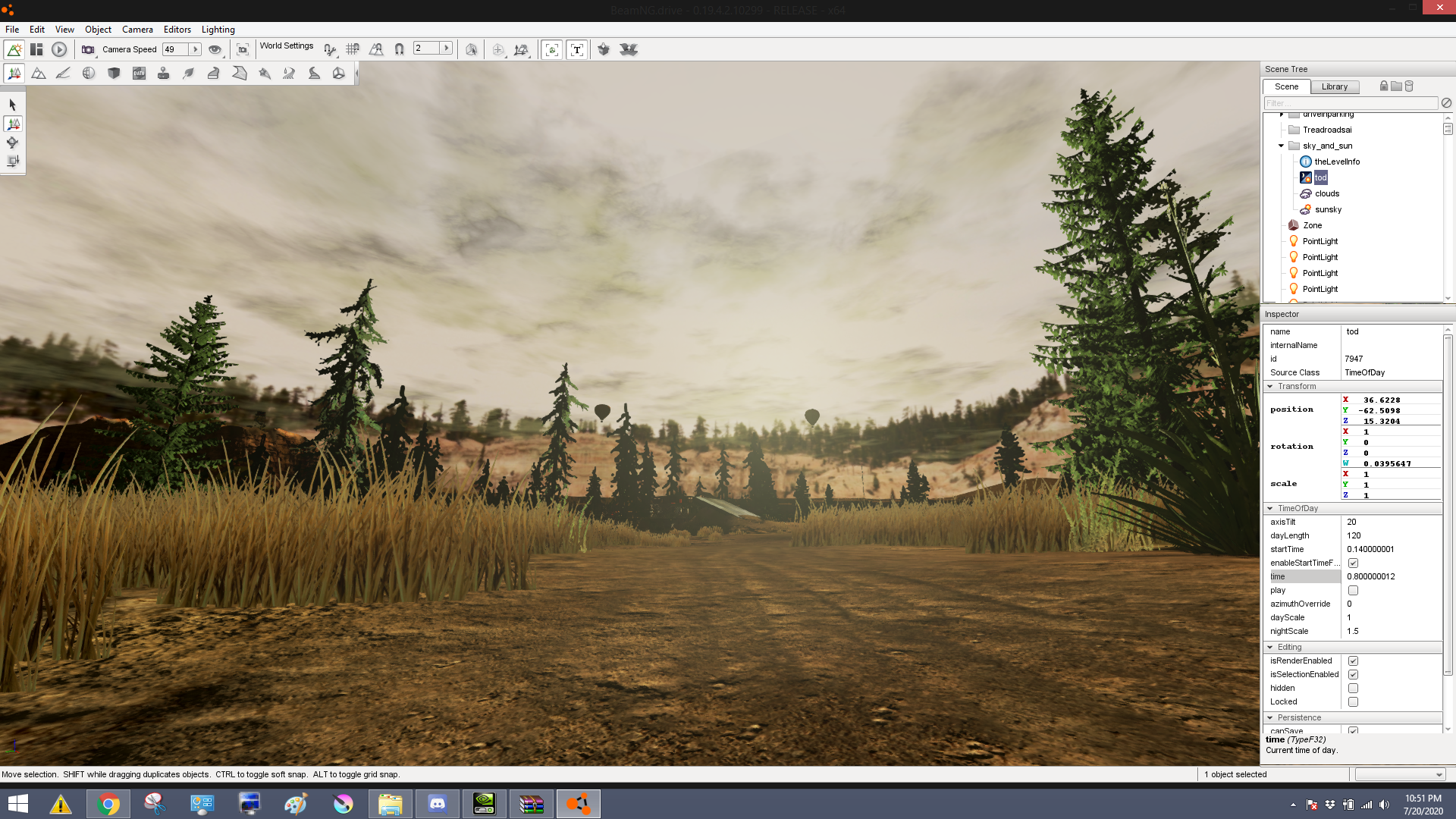Open the Forest Editor leaf icon
This screenshot has height=819, width=1456.
189,74
